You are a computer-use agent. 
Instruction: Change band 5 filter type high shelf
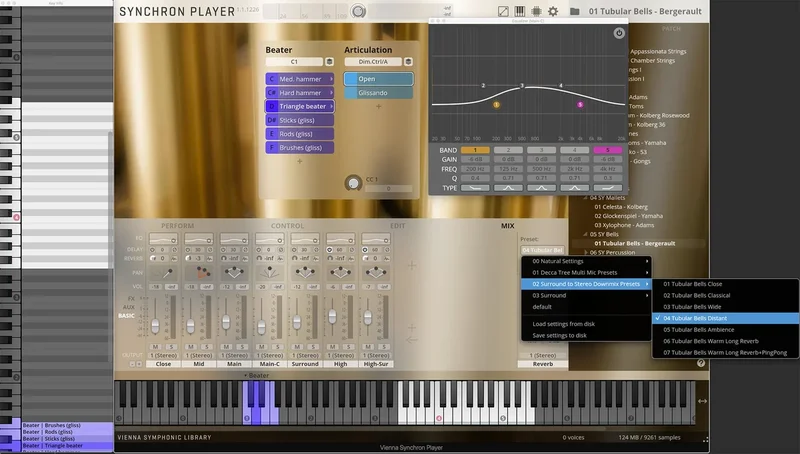click(x=608, y=188)
